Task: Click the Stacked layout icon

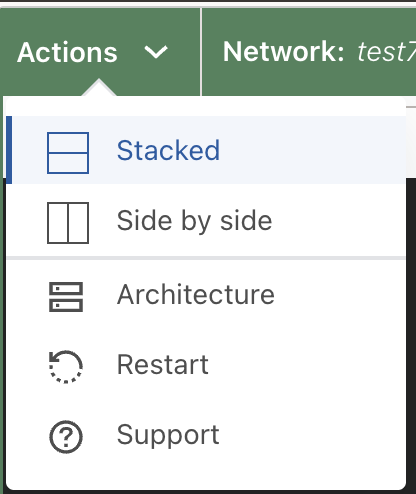Action: (x=68, y=153)
